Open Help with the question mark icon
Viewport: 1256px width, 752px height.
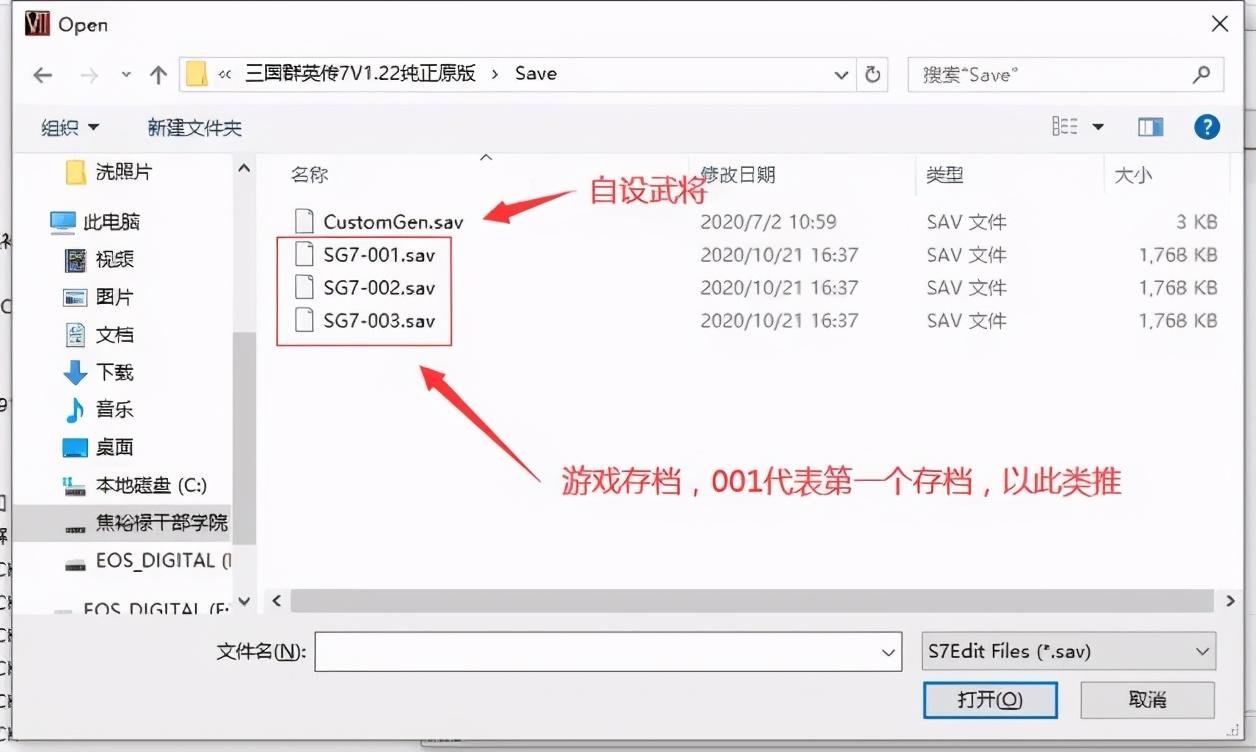pyautogui.click(x=1207, y=126)
